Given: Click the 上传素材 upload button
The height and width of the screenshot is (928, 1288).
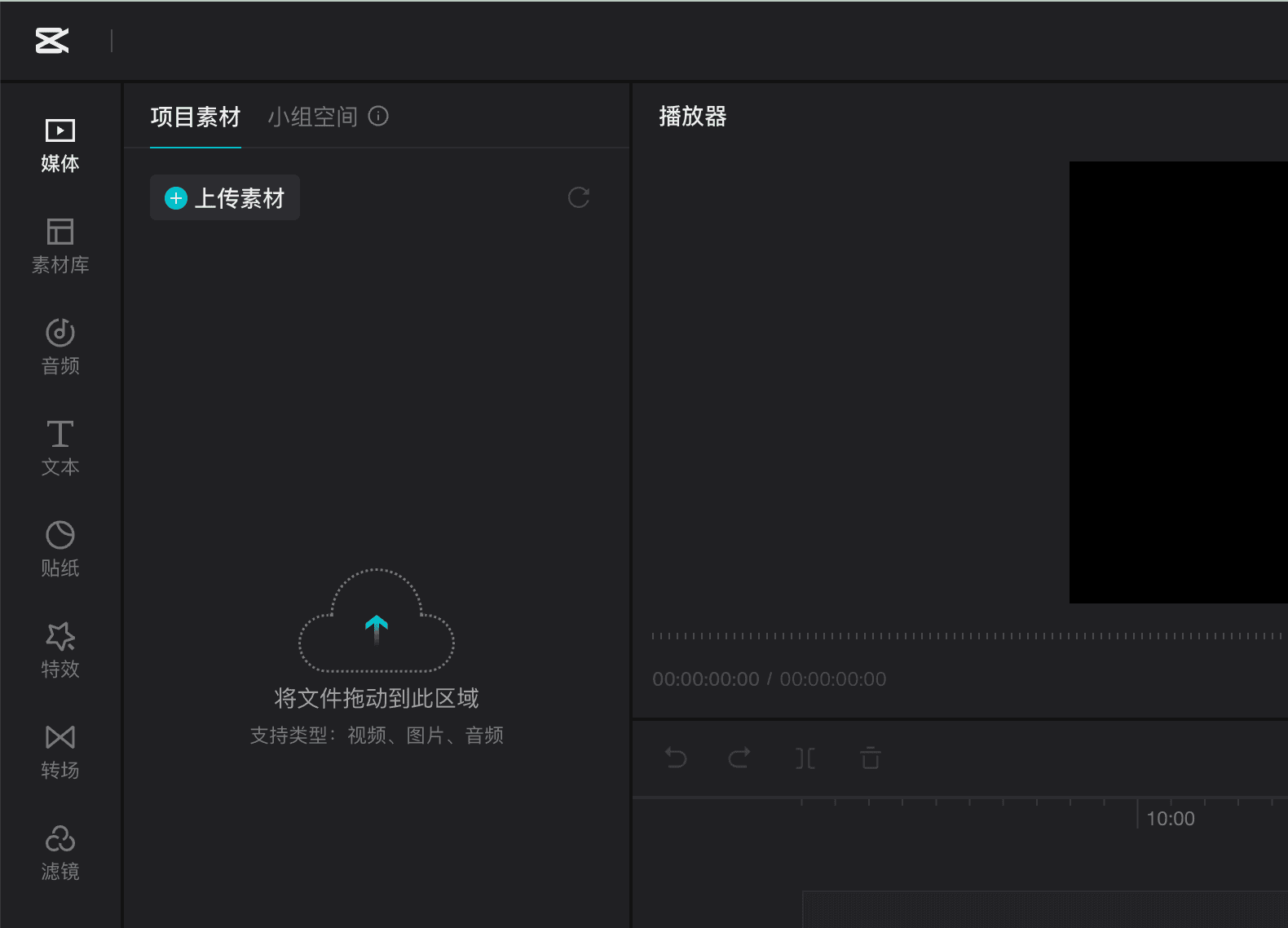Looking at the screenshot, I should coord(225,198).
